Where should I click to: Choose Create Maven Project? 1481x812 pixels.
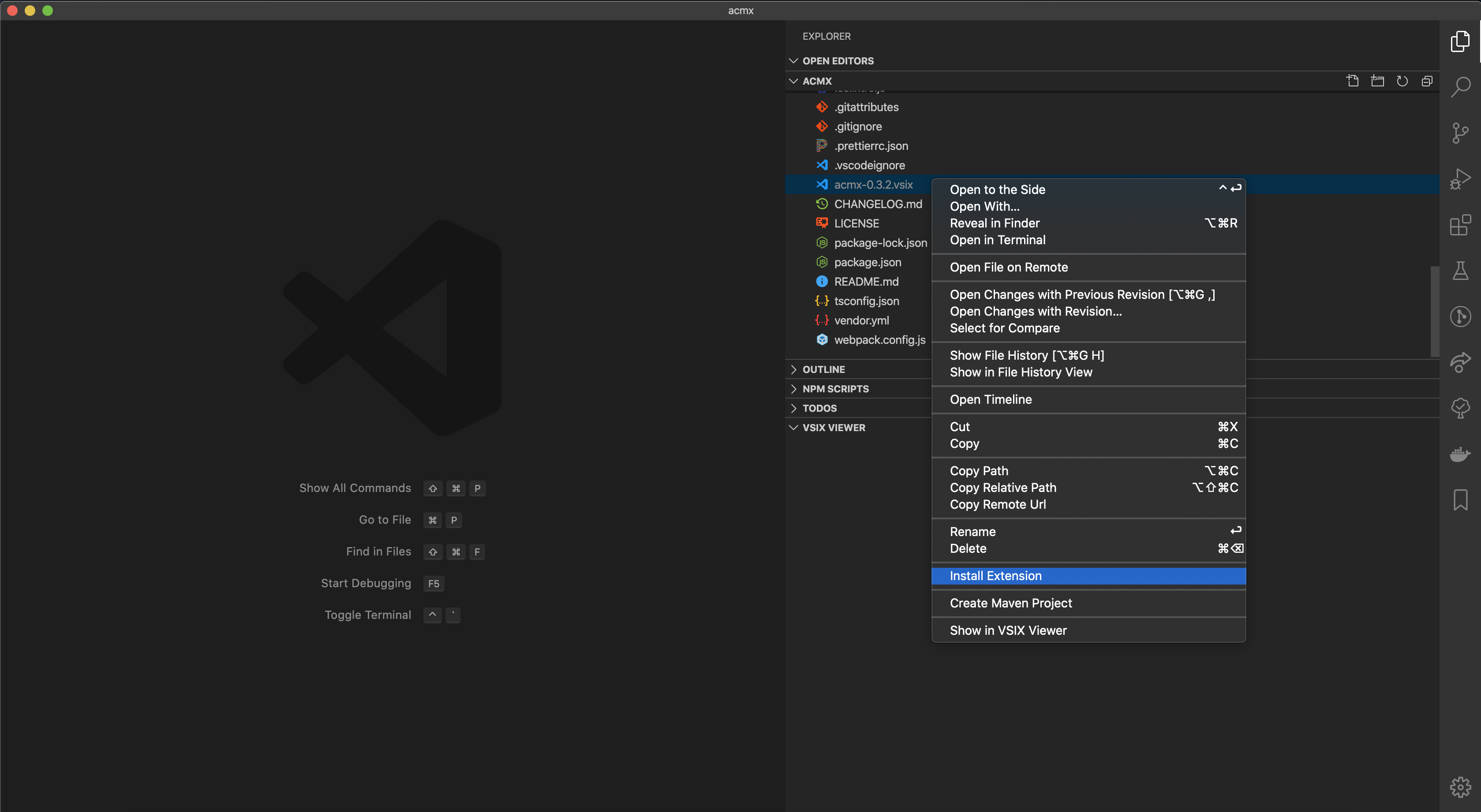coord(1088,603)
